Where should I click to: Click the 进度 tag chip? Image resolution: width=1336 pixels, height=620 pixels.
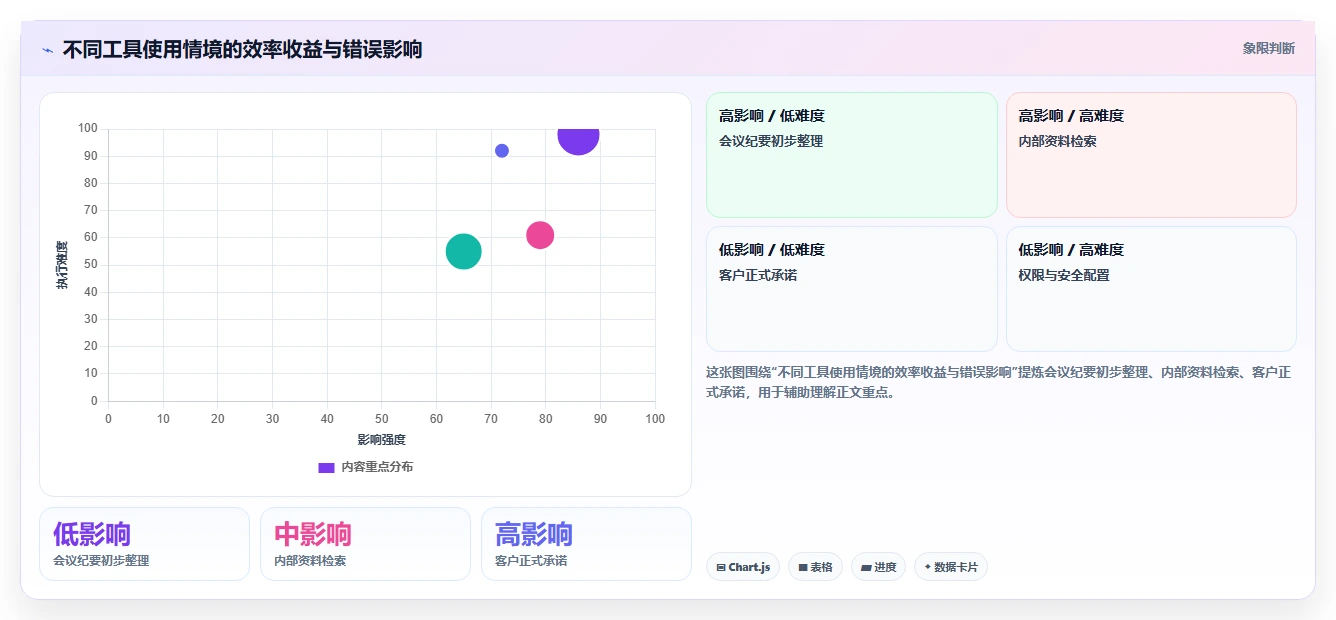879,567
